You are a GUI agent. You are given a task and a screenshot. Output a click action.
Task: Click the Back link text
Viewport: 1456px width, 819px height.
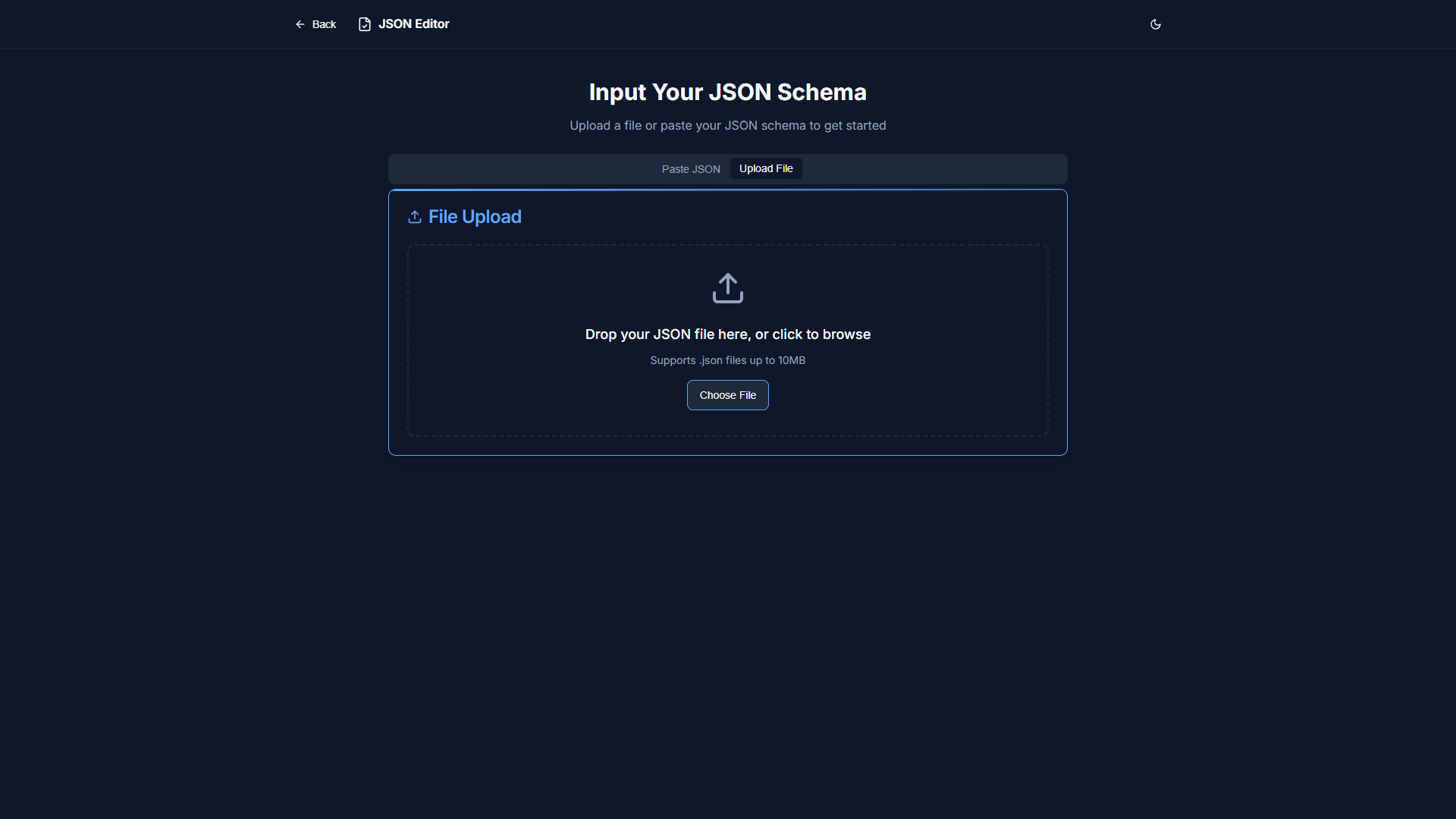pos(324,24)
